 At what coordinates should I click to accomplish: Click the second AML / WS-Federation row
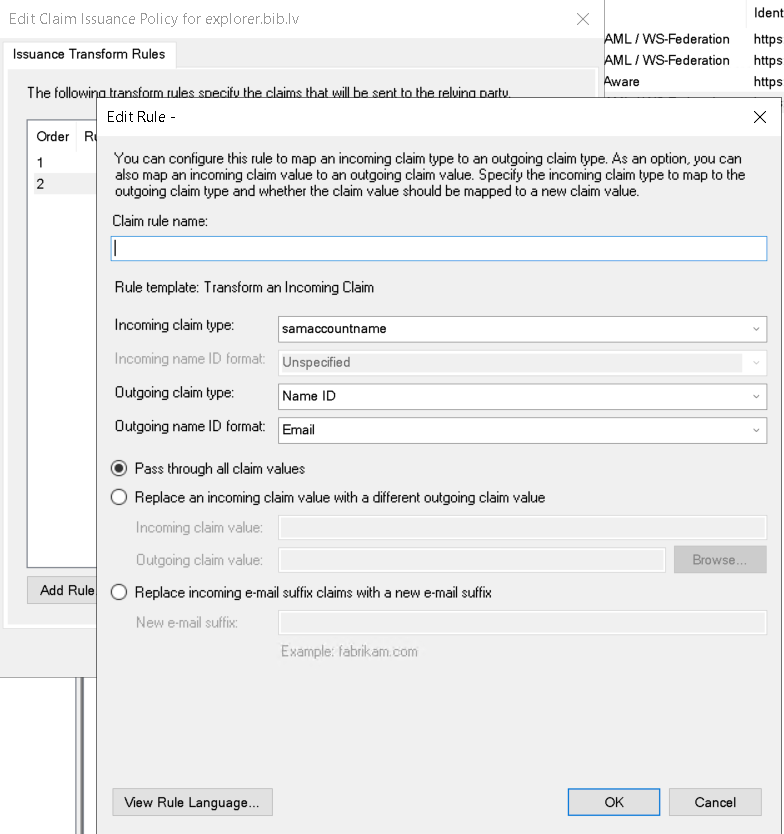(x=667, y=60)
